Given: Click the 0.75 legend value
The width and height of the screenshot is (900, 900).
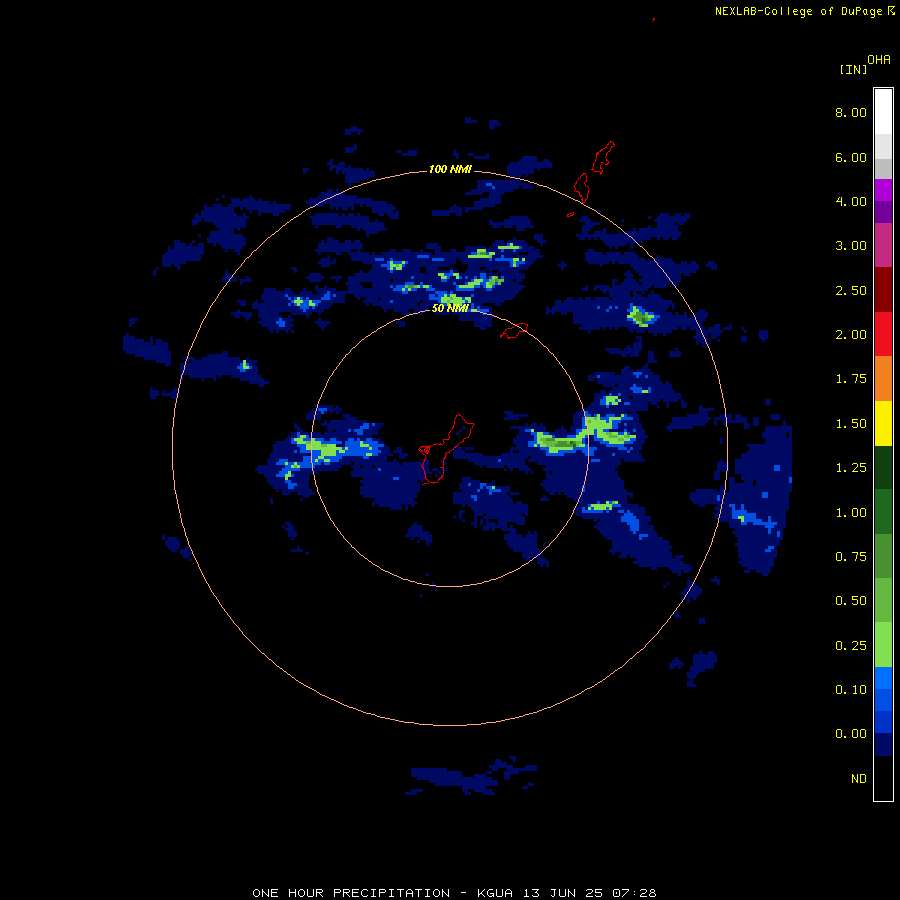Looking at the screenshot, I should pos(851,557).
